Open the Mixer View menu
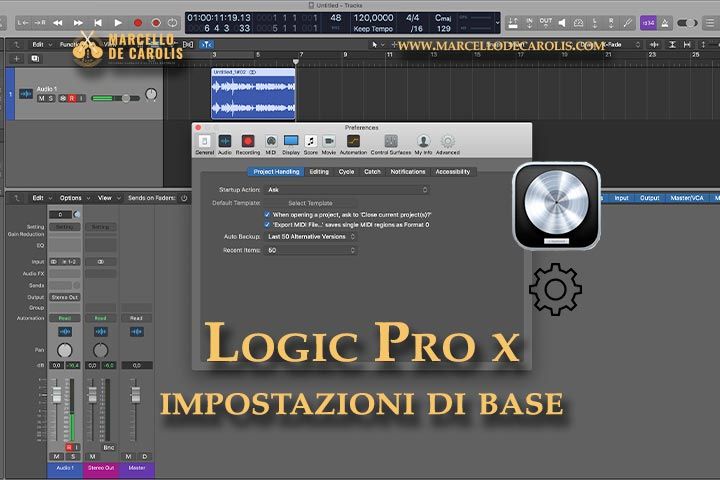720x480 pixels. (108, 198)
